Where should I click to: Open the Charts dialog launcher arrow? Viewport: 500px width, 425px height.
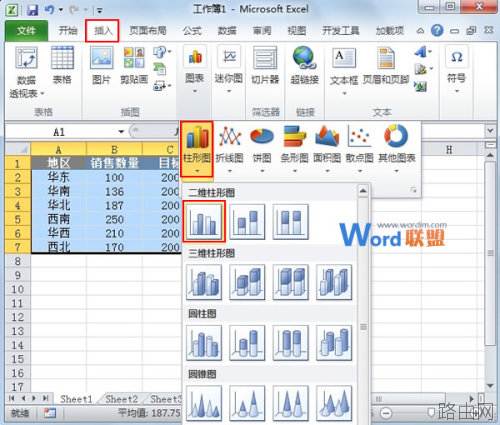click(413, 190)
